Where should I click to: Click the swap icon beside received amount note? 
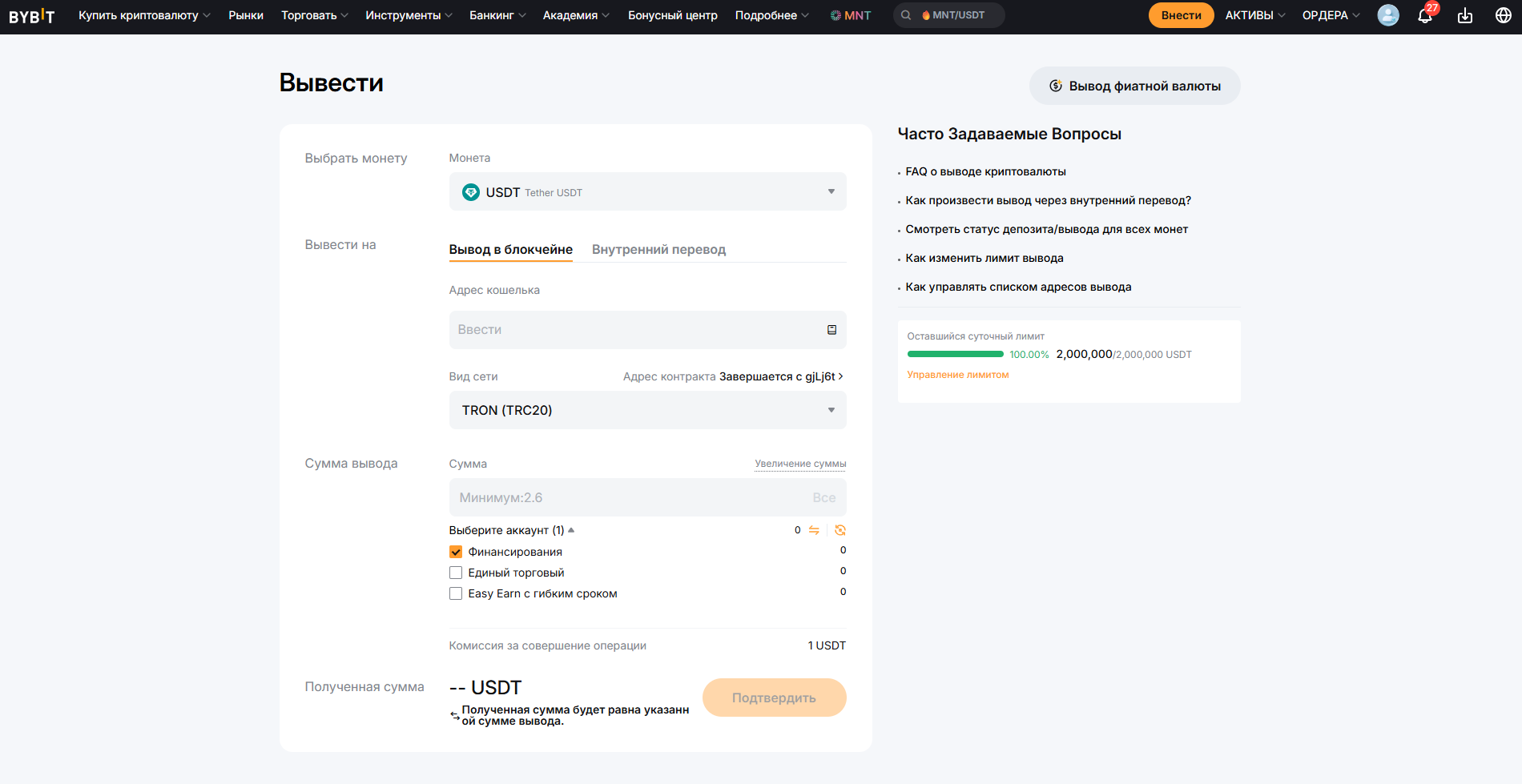454,715
